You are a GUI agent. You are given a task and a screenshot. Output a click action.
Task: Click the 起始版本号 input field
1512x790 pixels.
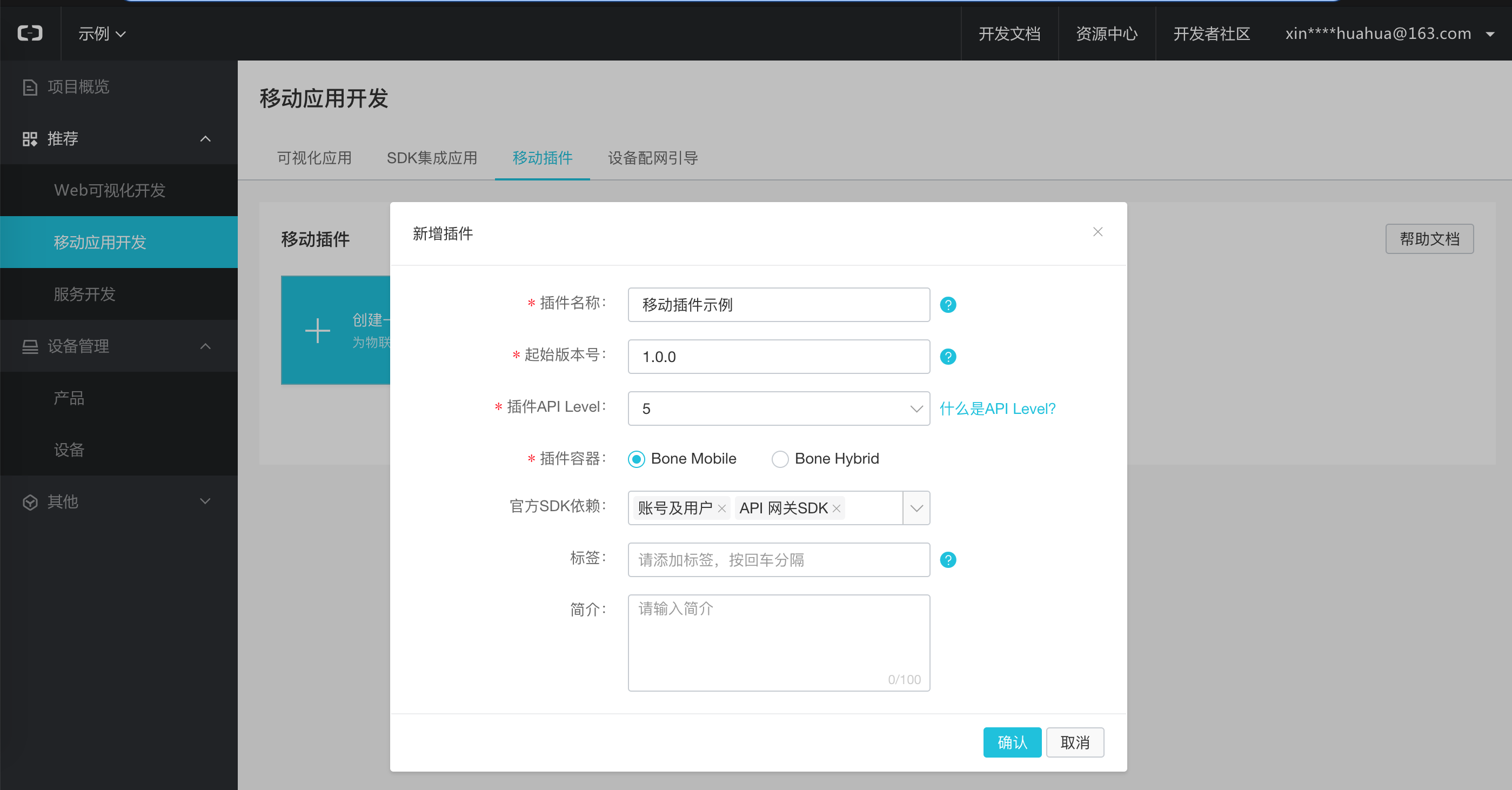[778, 356]
